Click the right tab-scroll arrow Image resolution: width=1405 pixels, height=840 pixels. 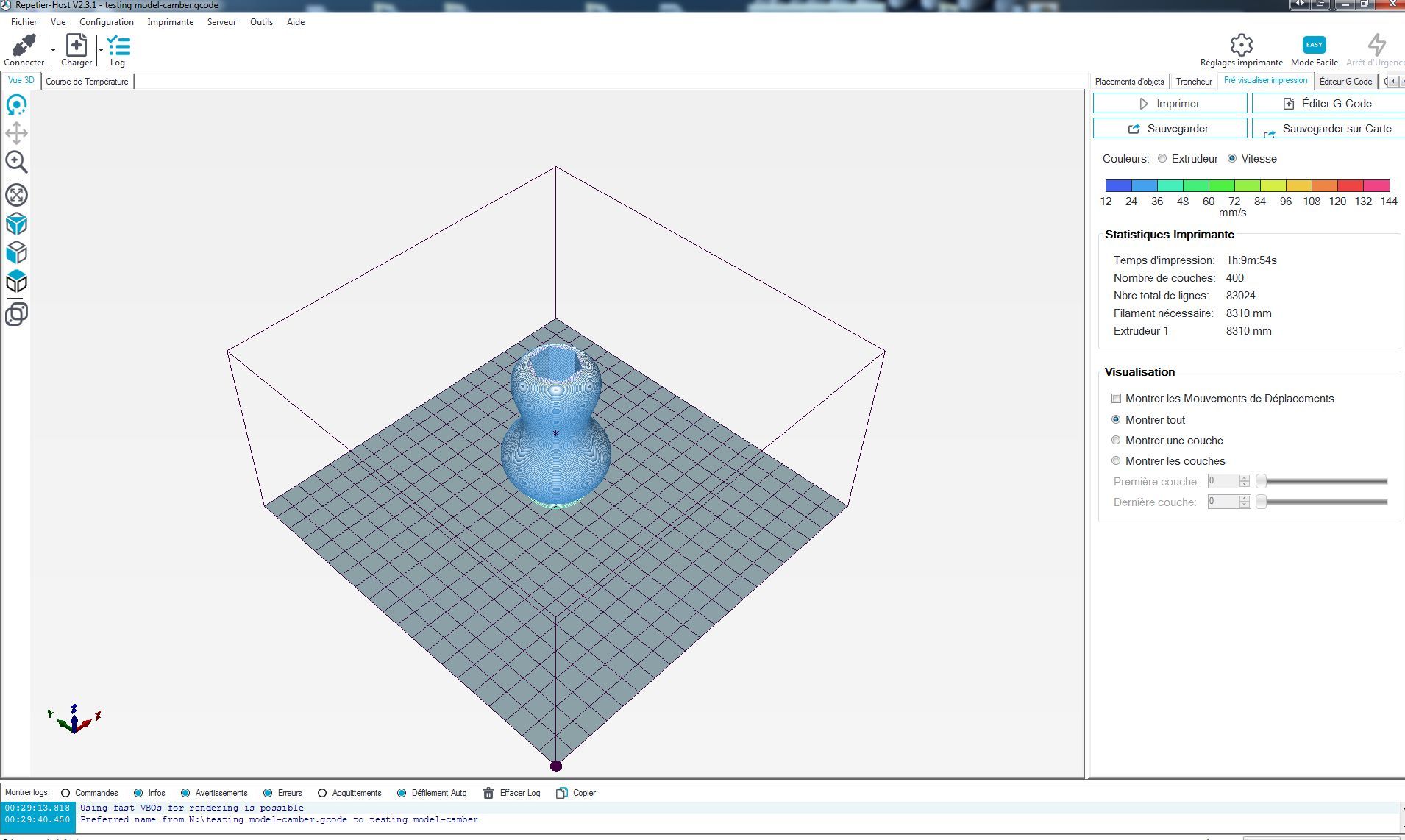[1401, 82]
